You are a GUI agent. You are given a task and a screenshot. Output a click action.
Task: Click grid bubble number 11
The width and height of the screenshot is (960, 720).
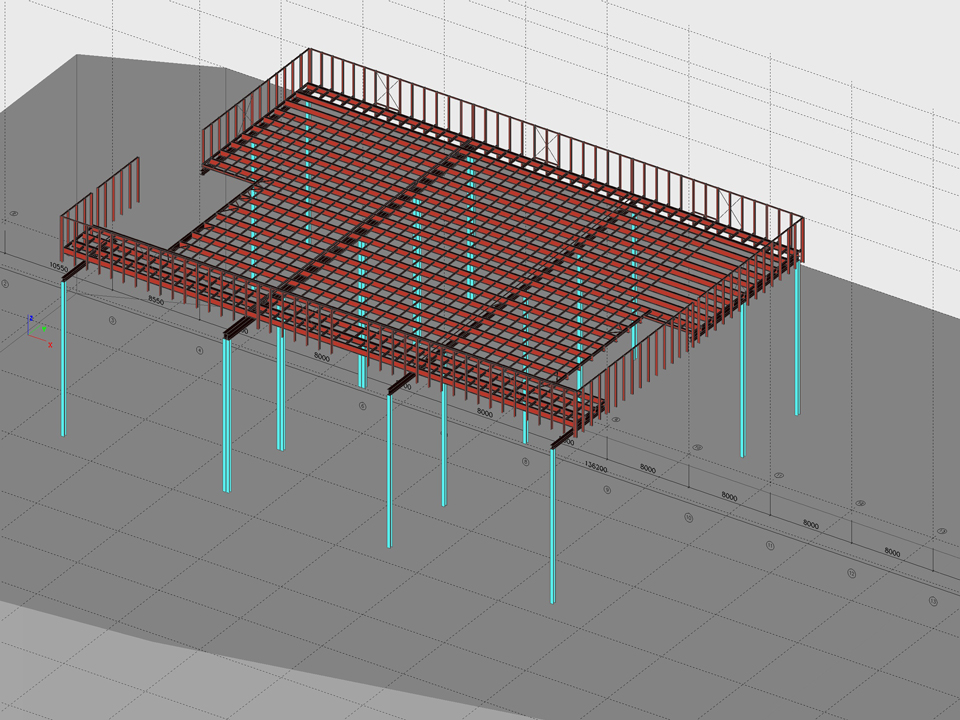(x=769, y=546)
